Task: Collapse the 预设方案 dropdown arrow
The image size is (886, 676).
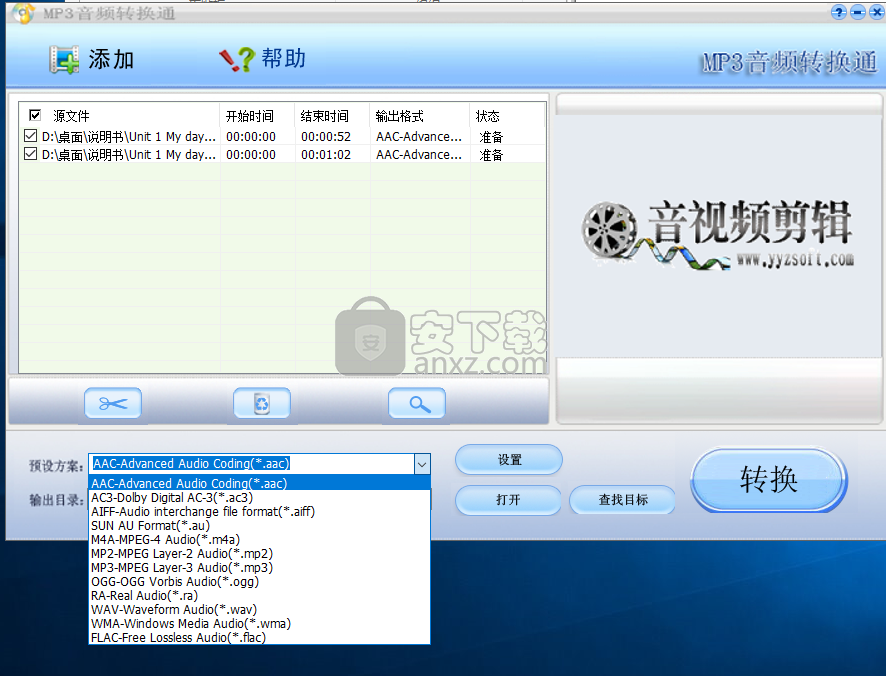Action: (x=422, y=465)
